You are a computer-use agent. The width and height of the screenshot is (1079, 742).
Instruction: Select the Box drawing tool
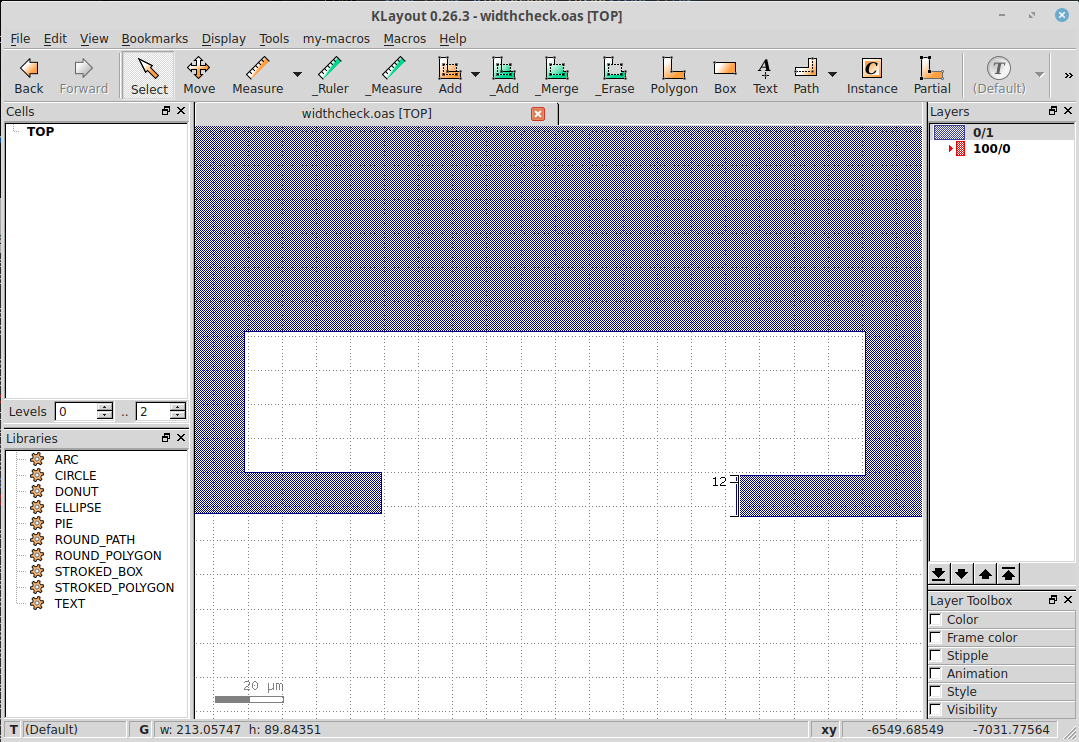coord(724,75)
